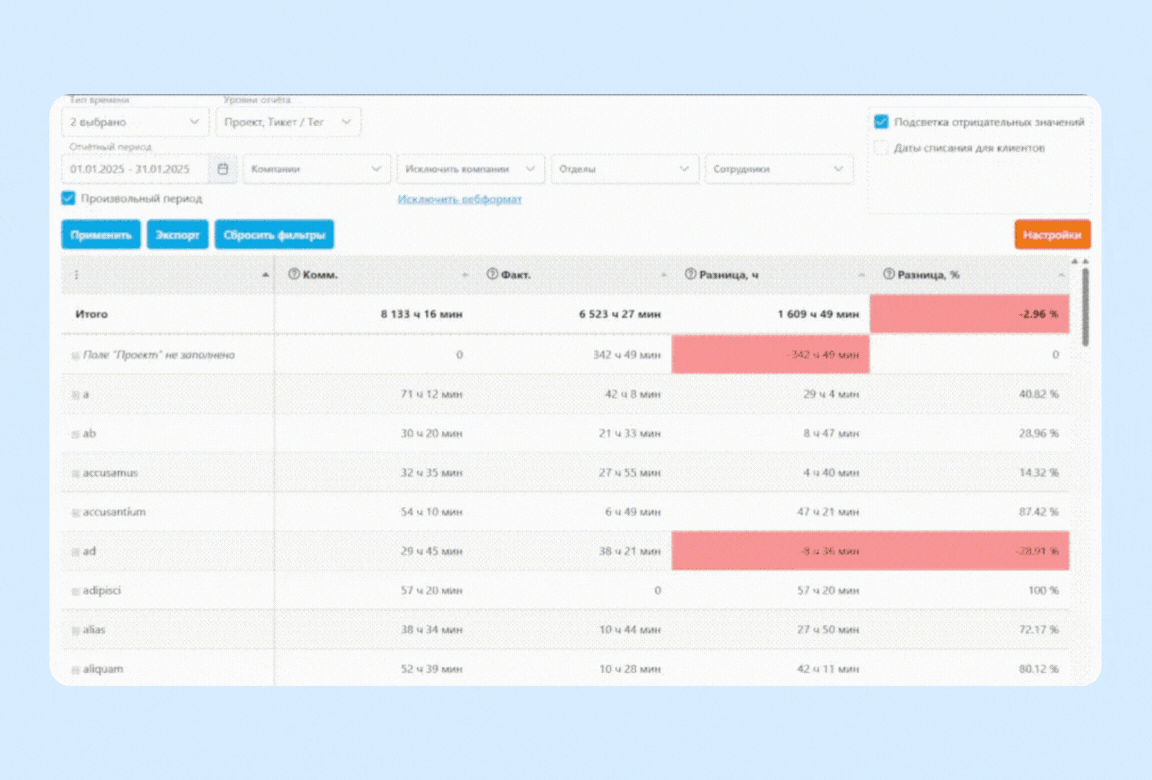Expand the accusantium project row
The width and height of the screenshot is (1152, 780).
pyautogui.click(x=75, y=513)
